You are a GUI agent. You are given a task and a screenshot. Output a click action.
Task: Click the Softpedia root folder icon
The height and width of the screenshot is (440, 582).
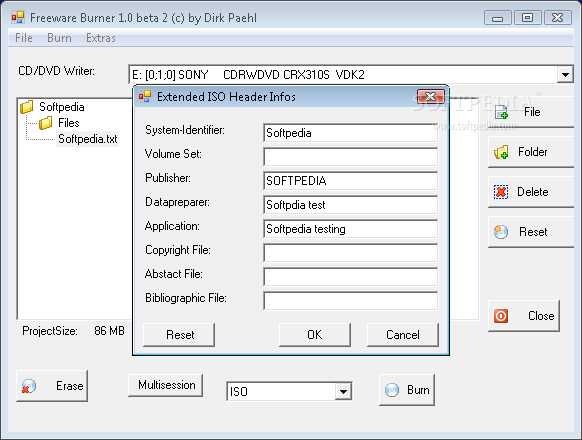27,107
